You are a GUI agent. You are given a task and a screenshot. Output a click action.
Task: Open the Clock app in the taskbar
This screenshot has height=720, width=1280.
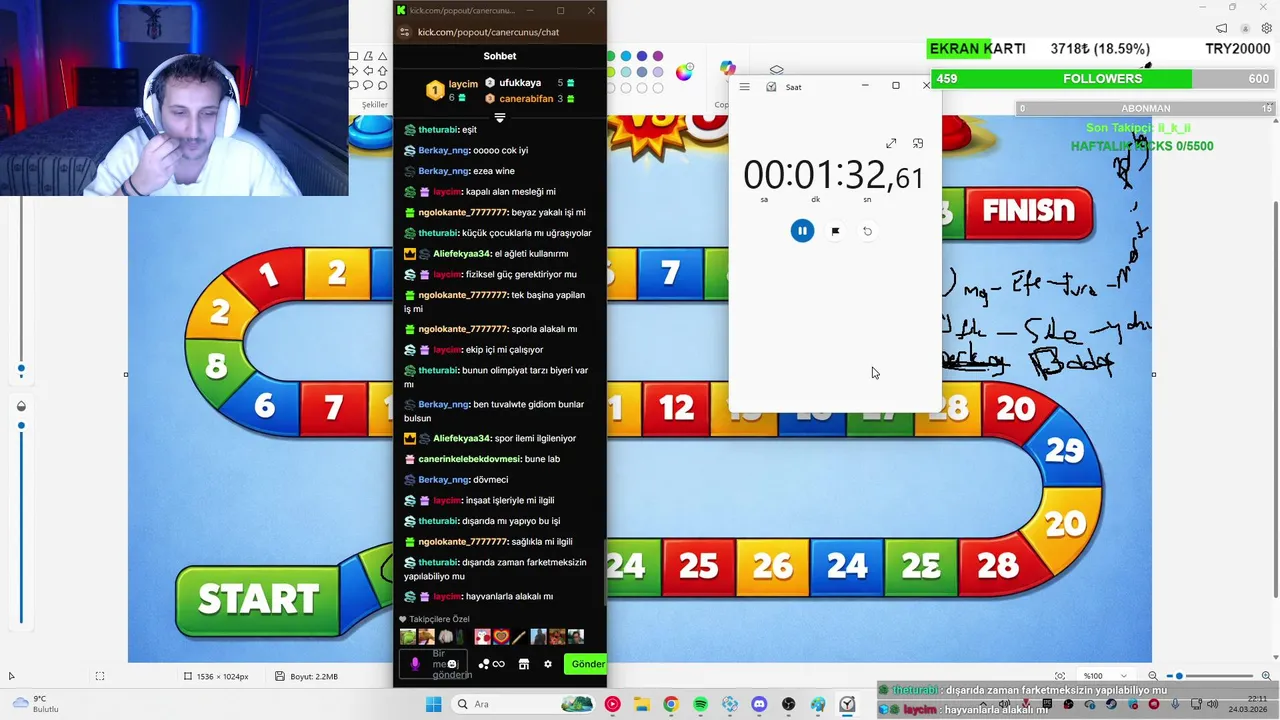tap(847, 704)
